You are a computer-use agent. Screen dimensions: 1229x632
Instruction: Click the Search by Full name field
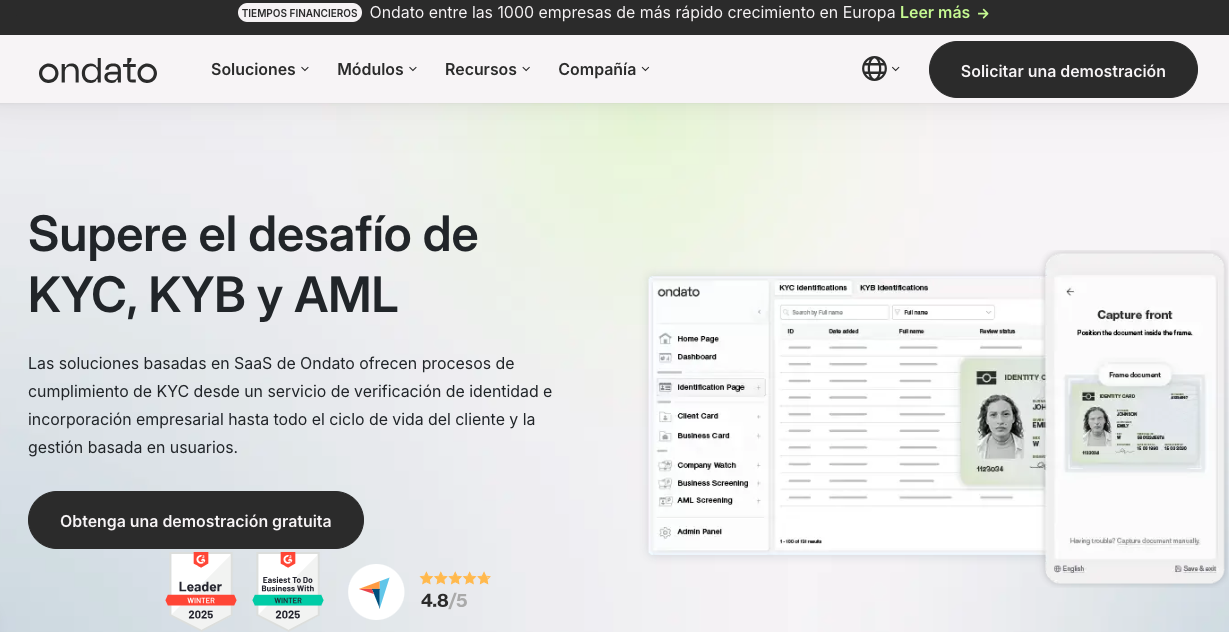(x=834, y=312)
